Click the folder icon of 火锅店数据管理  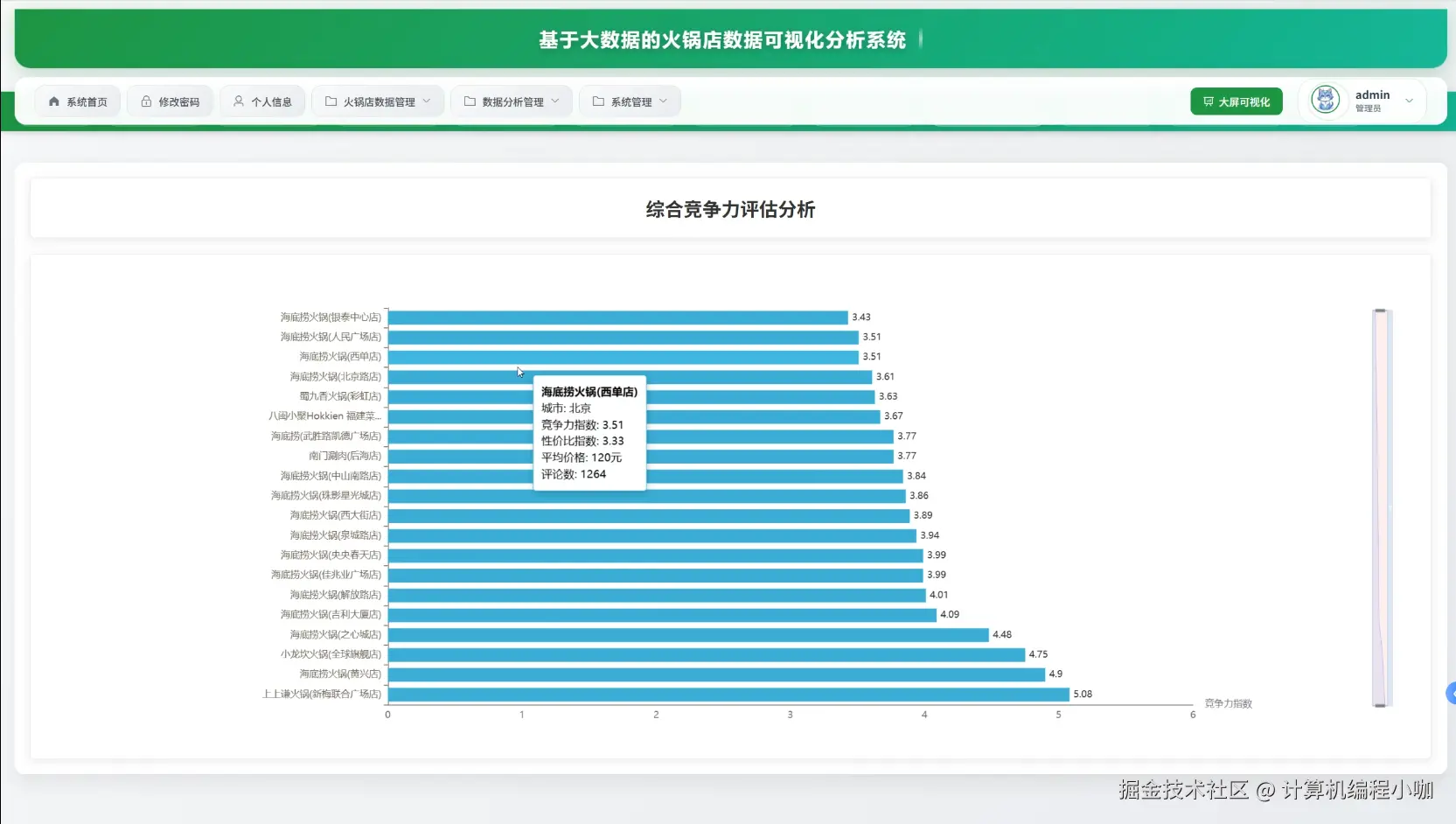331,101
